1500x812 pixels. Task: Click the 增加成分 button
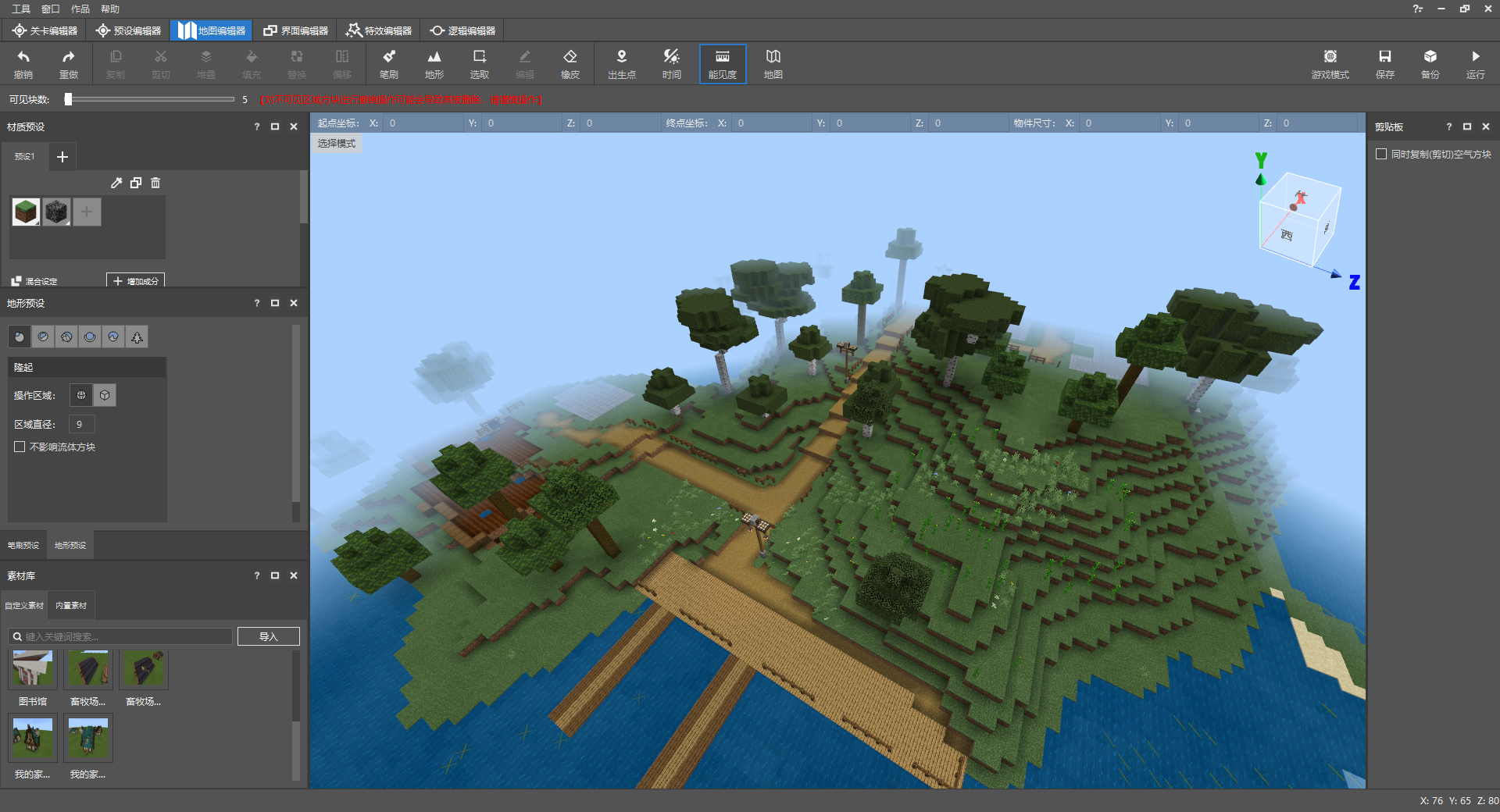pos(135,280)
